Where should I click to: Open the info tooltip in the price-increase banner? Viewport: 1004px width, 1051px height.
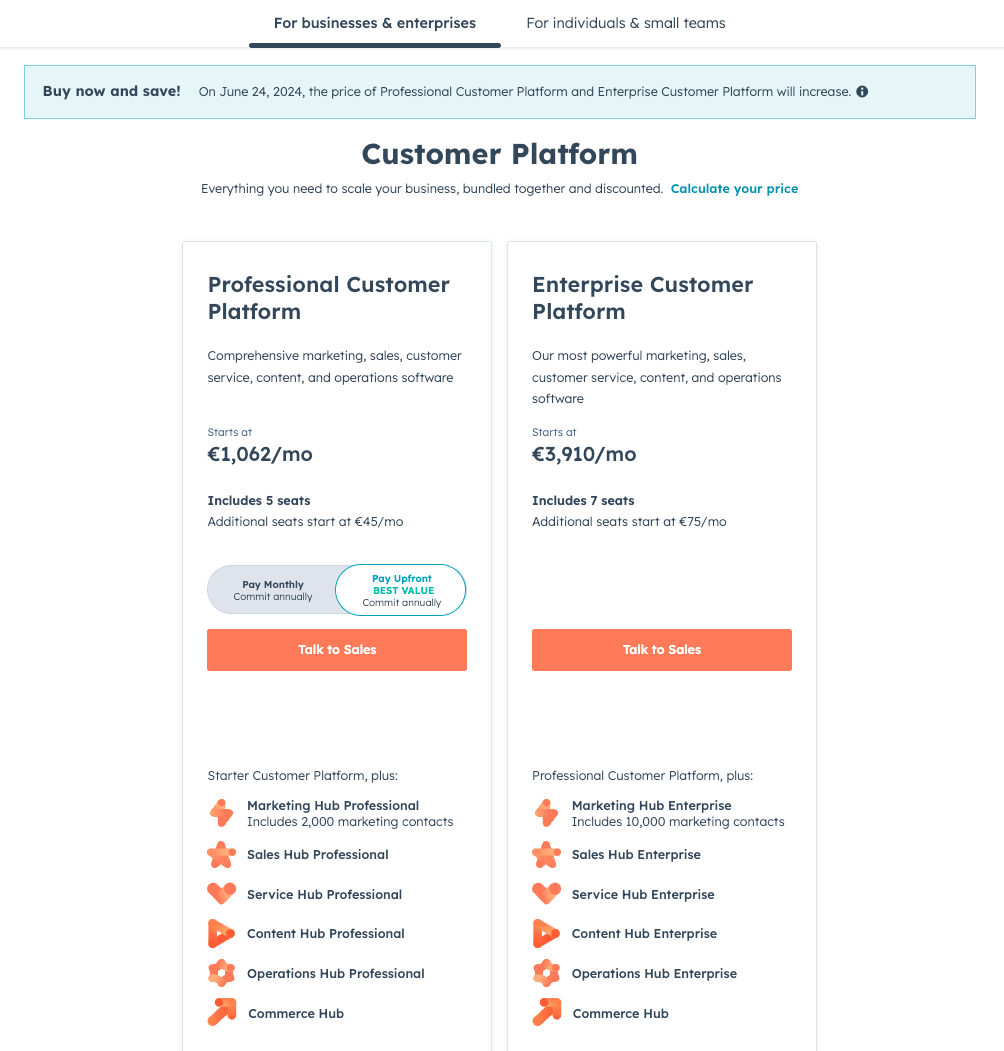[x=861, y=91]
